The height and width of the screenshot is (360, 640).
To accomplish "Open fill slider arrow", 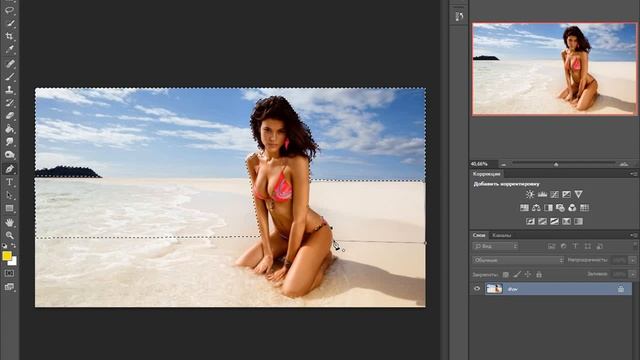I will 632,274.
